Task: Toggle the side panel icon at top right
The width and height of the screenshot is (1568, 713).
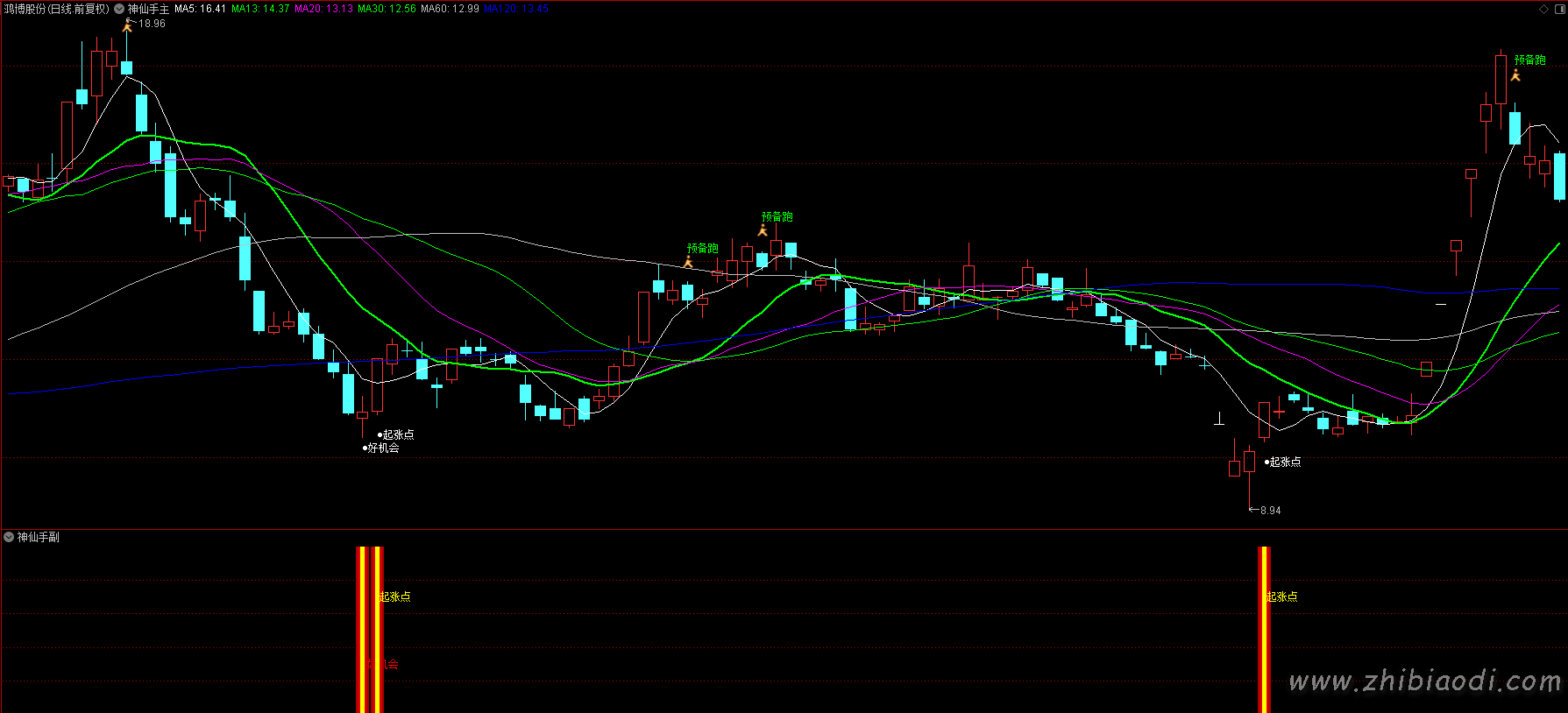Action: (x=1559, y=9)
